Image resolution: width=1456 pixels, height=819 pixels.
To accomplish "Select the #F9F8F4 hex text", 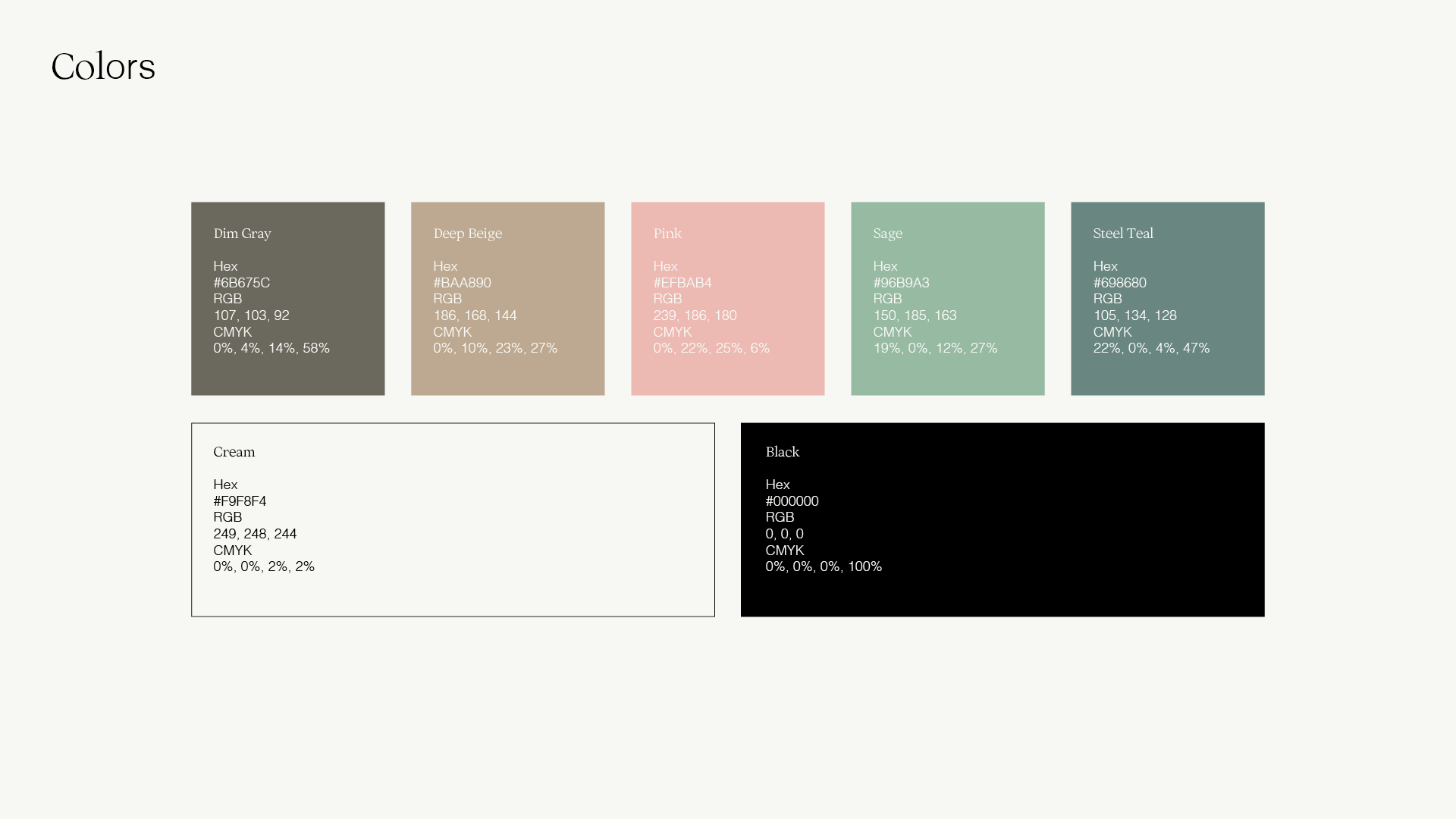I will 240,501.
